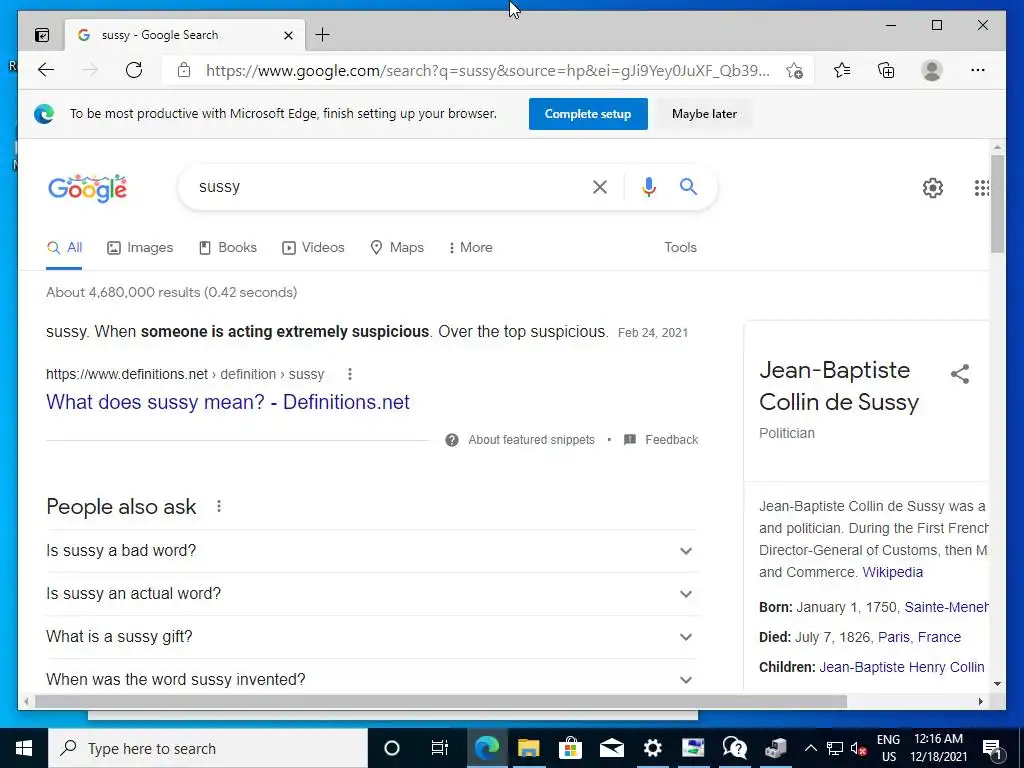Open Google quick settings gear
1024x768 pixels.
(933, 188)
